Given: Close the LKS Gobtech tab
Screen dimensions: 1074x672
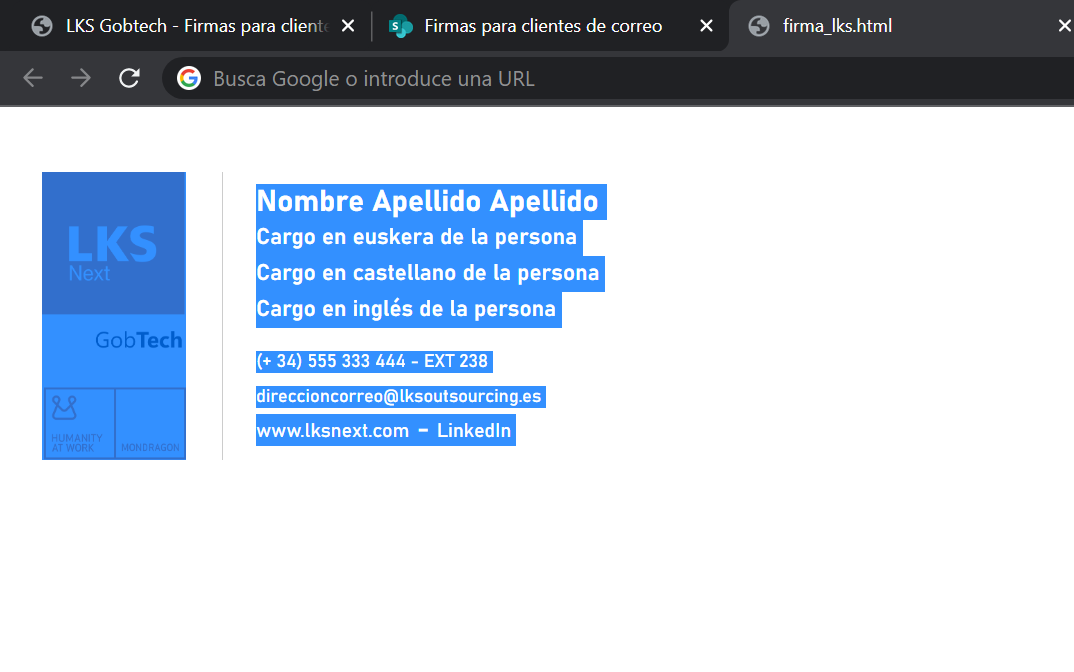Looking at the screenshot, I should (x=348, y=26).
